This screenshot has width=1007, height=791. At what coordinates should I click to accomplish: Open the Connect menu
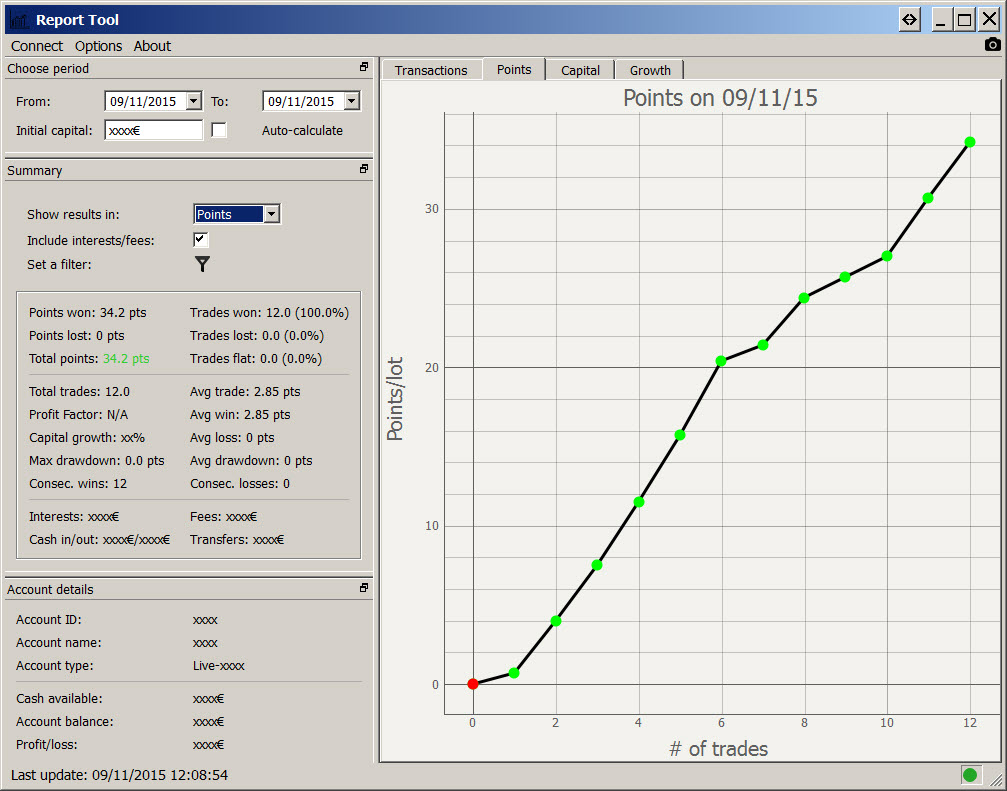click(x=37, y=46)
